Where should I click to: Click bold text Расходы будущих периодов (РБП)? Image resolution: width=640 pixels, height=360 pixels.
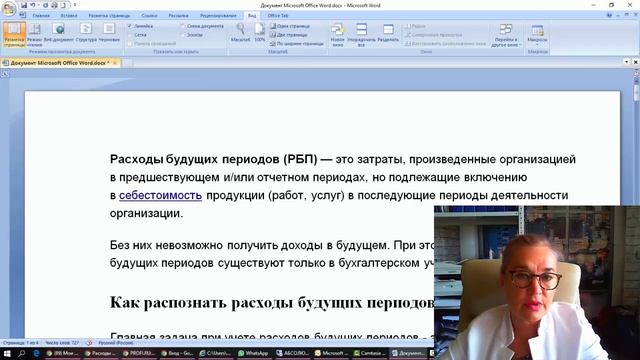[x=213, y=159]
